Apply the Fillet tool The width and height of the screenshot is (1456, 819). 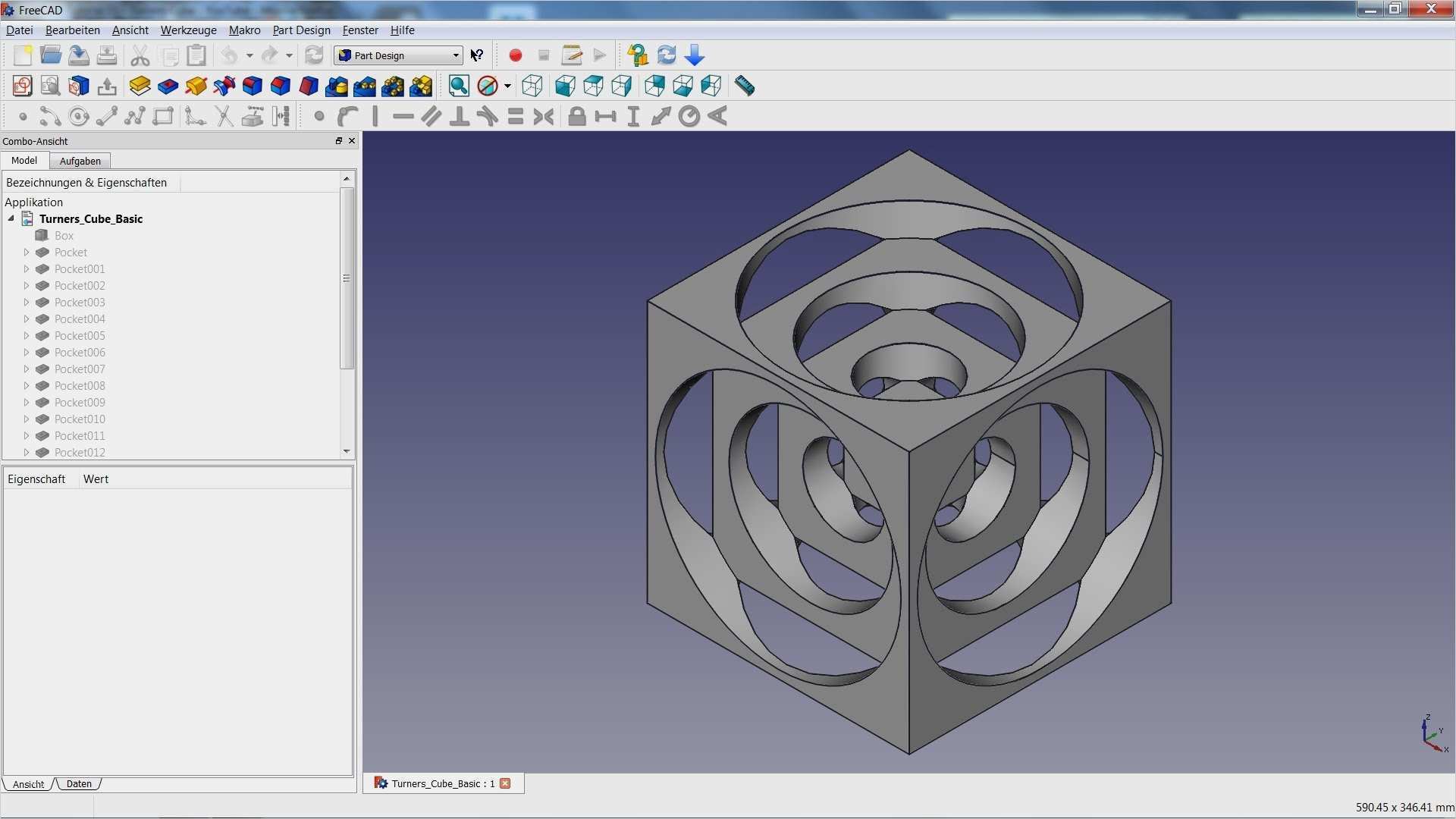[252, 86]
